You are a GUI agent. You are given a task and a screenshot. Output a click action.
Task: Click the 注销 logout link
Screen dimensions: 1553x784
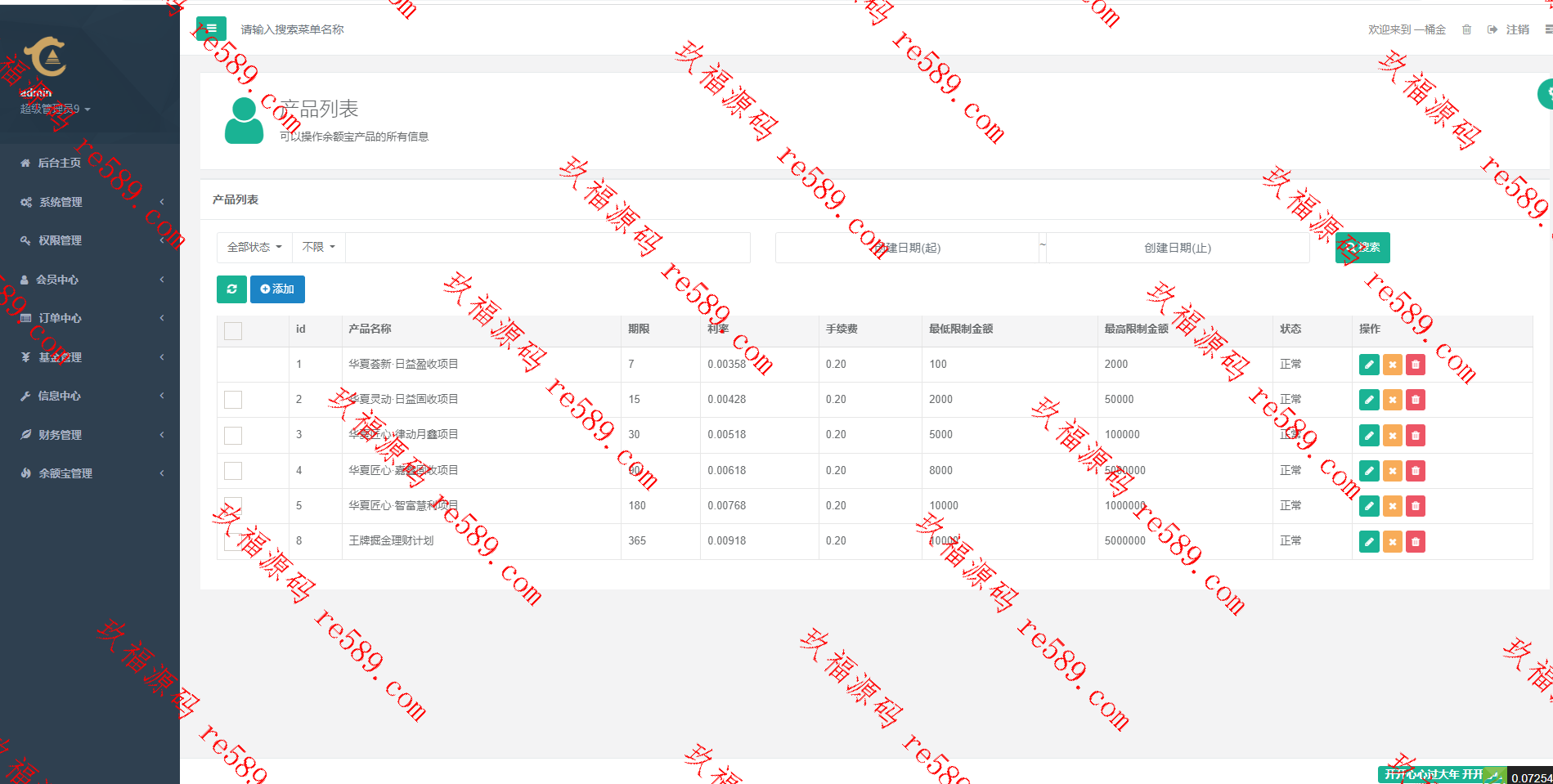pyautogui.click(x=1508, y=29)
